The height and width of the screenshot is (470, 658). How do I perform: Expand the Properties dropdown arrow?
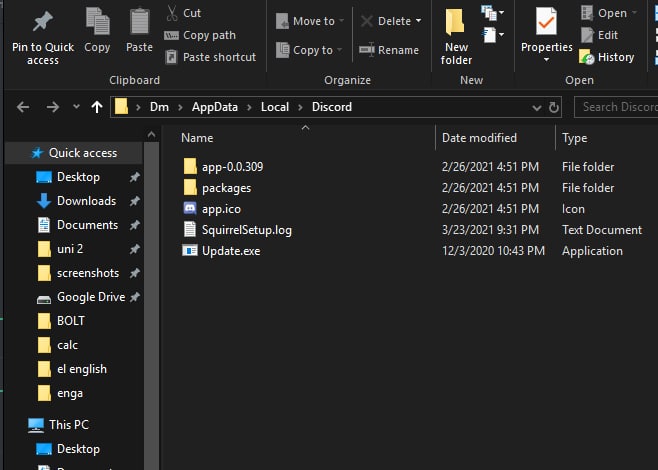pos(546,60)
